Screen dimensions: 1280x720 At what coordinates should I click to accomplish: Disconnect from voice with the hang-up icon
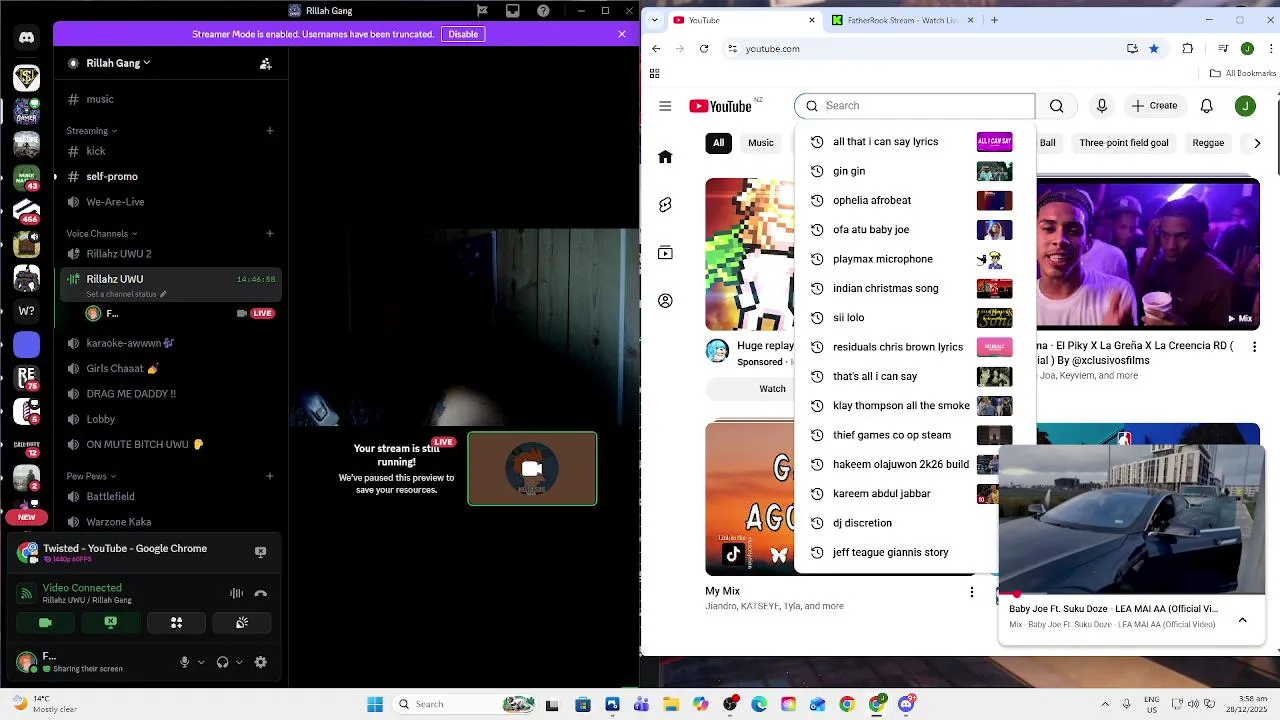click(x=261, y=594)
